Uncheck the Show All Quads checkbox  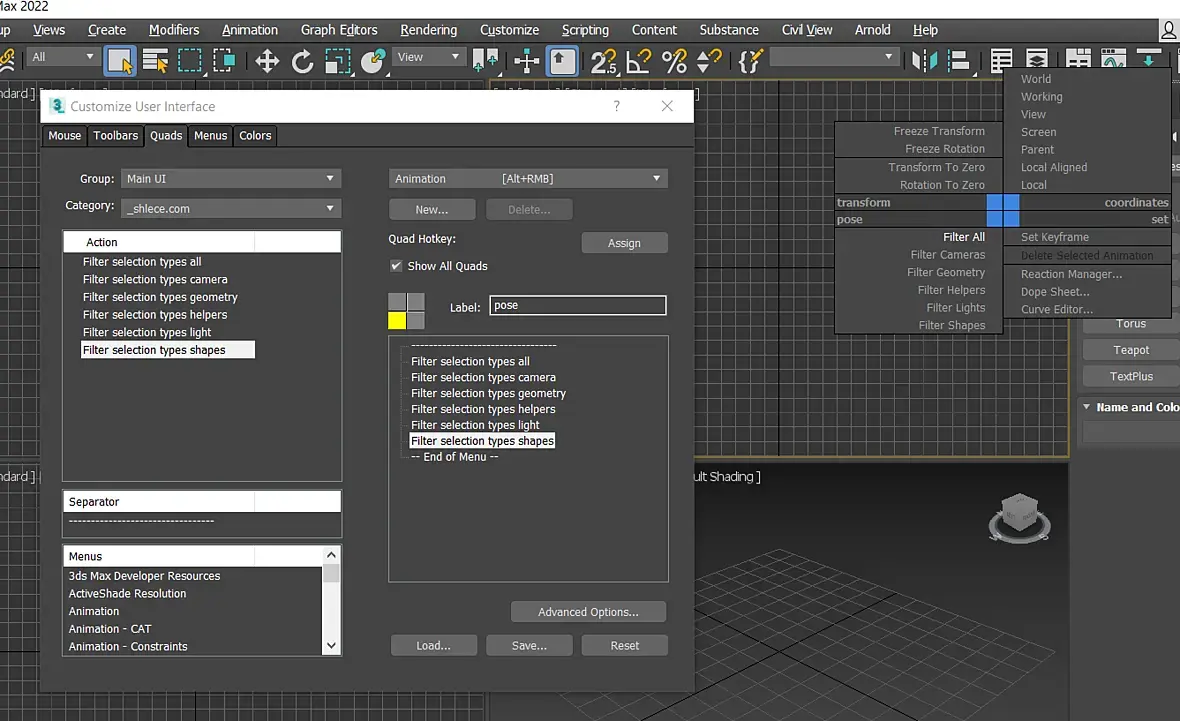[x=396, y=266]
